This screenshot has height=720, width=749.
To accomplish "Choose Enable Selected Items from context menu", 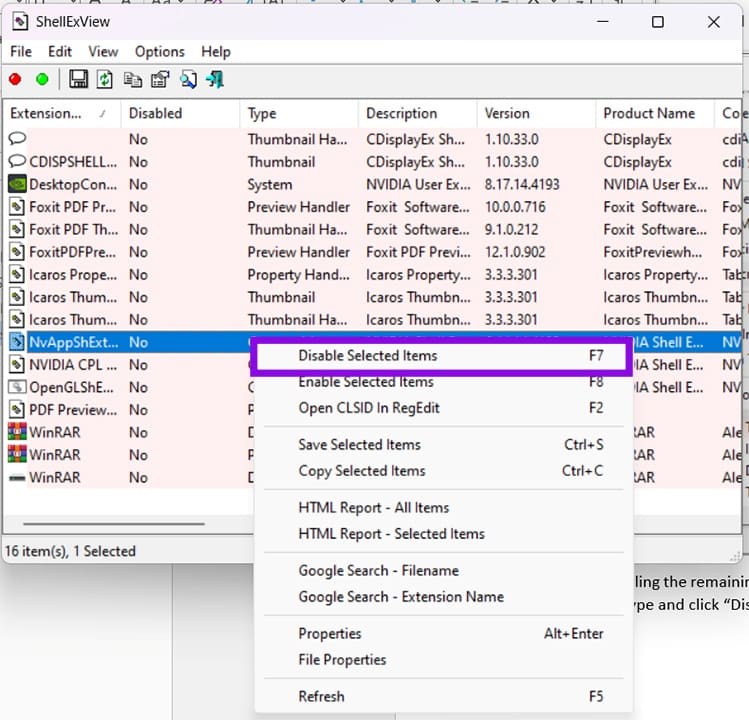I will 444,382.
